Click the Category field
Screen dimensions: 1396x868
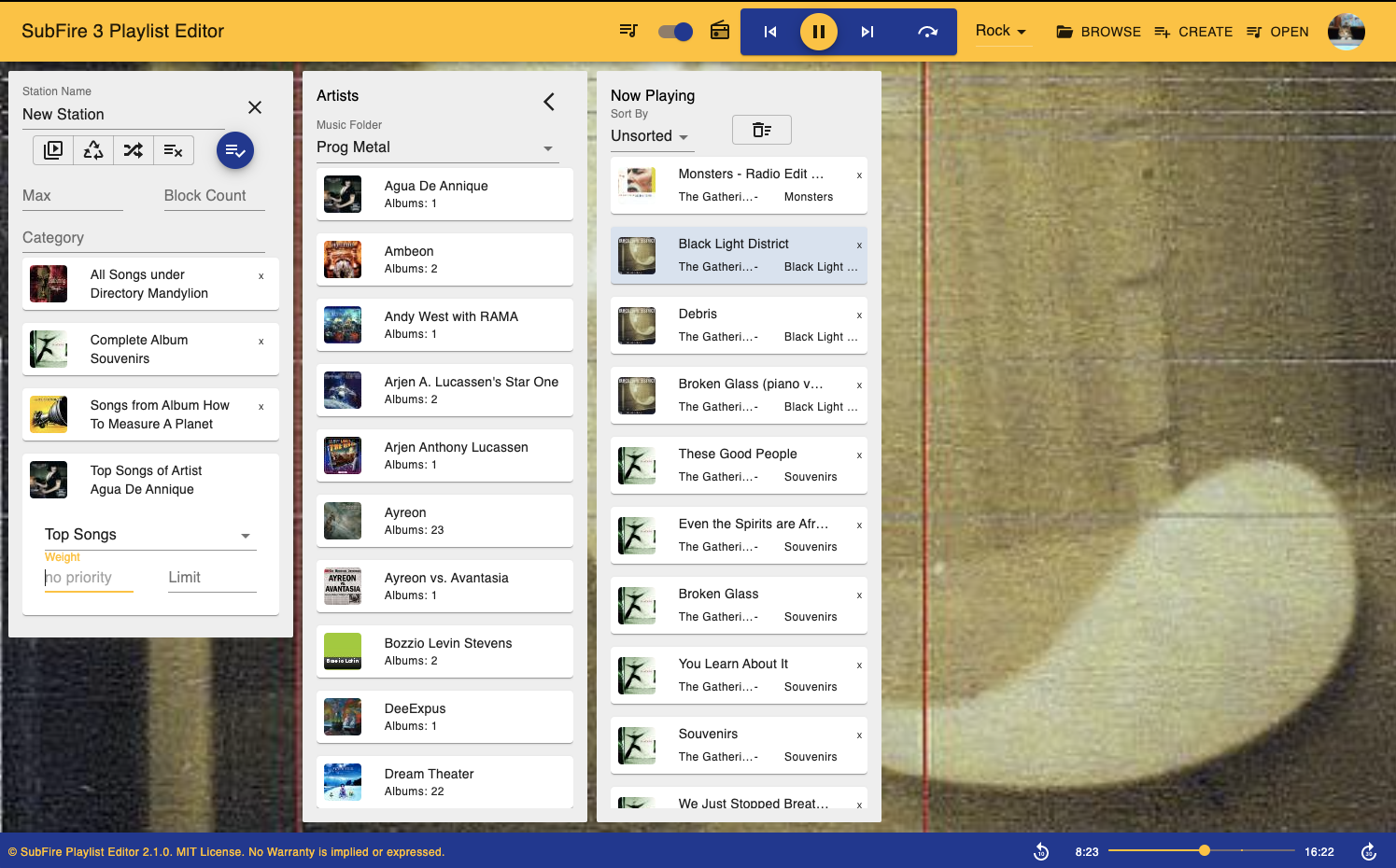(x=144, y=238)
